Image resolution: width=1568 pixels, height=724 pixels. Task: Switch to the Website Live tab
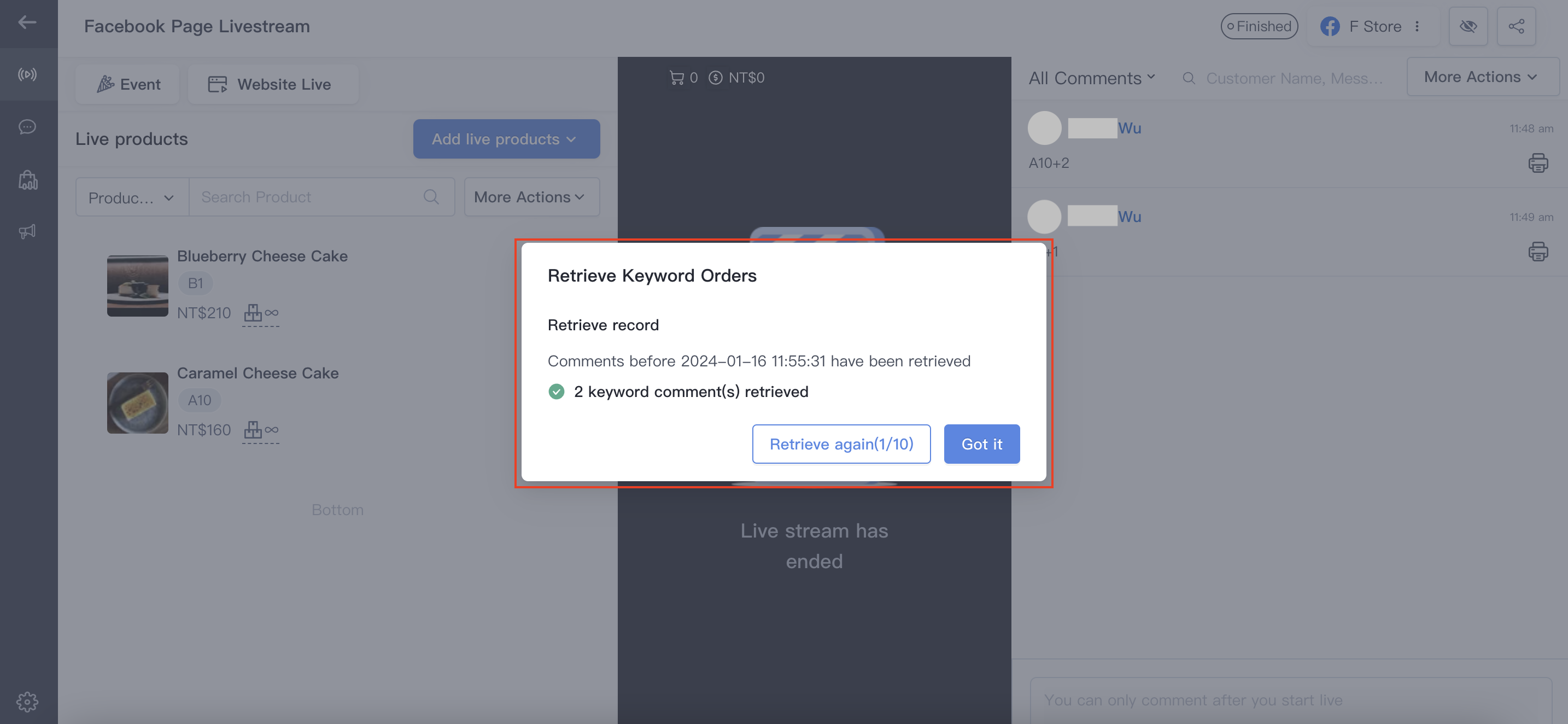[273, 84]
